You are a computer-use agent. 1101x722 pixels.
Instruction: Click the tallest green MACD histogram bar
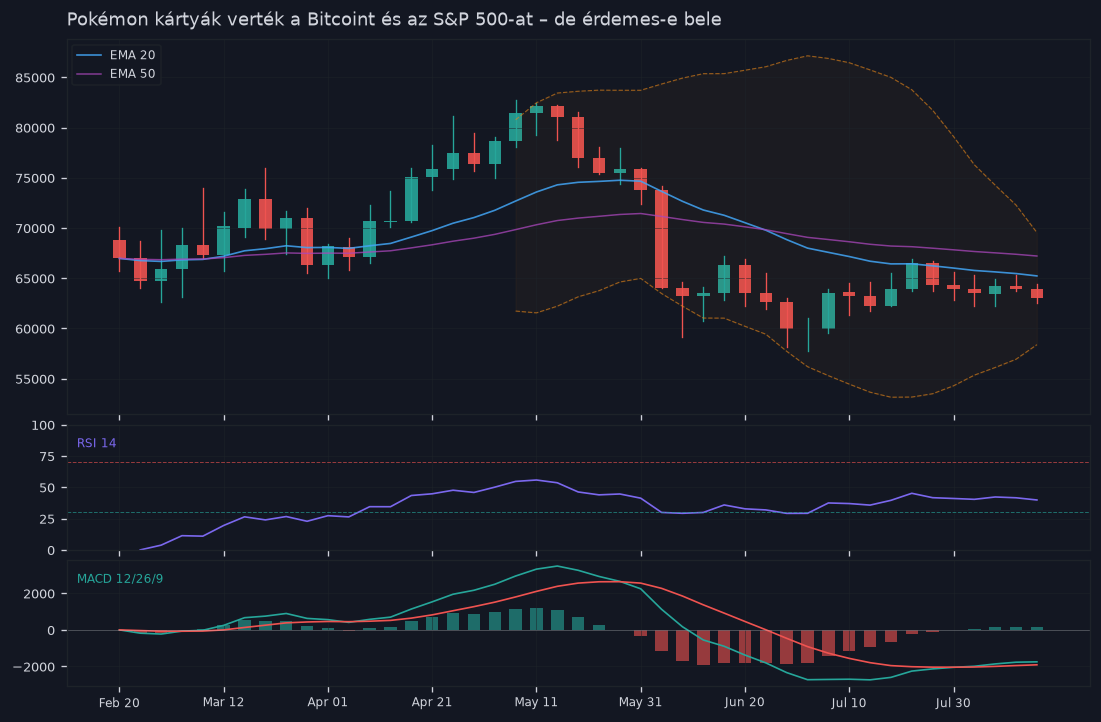coord(536,619)
